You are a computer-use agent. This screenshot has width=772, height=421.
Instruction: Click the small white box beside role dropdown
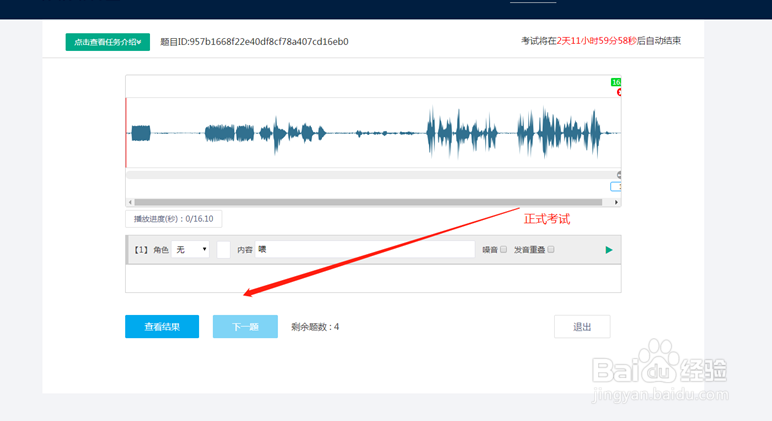click(224, 250)
